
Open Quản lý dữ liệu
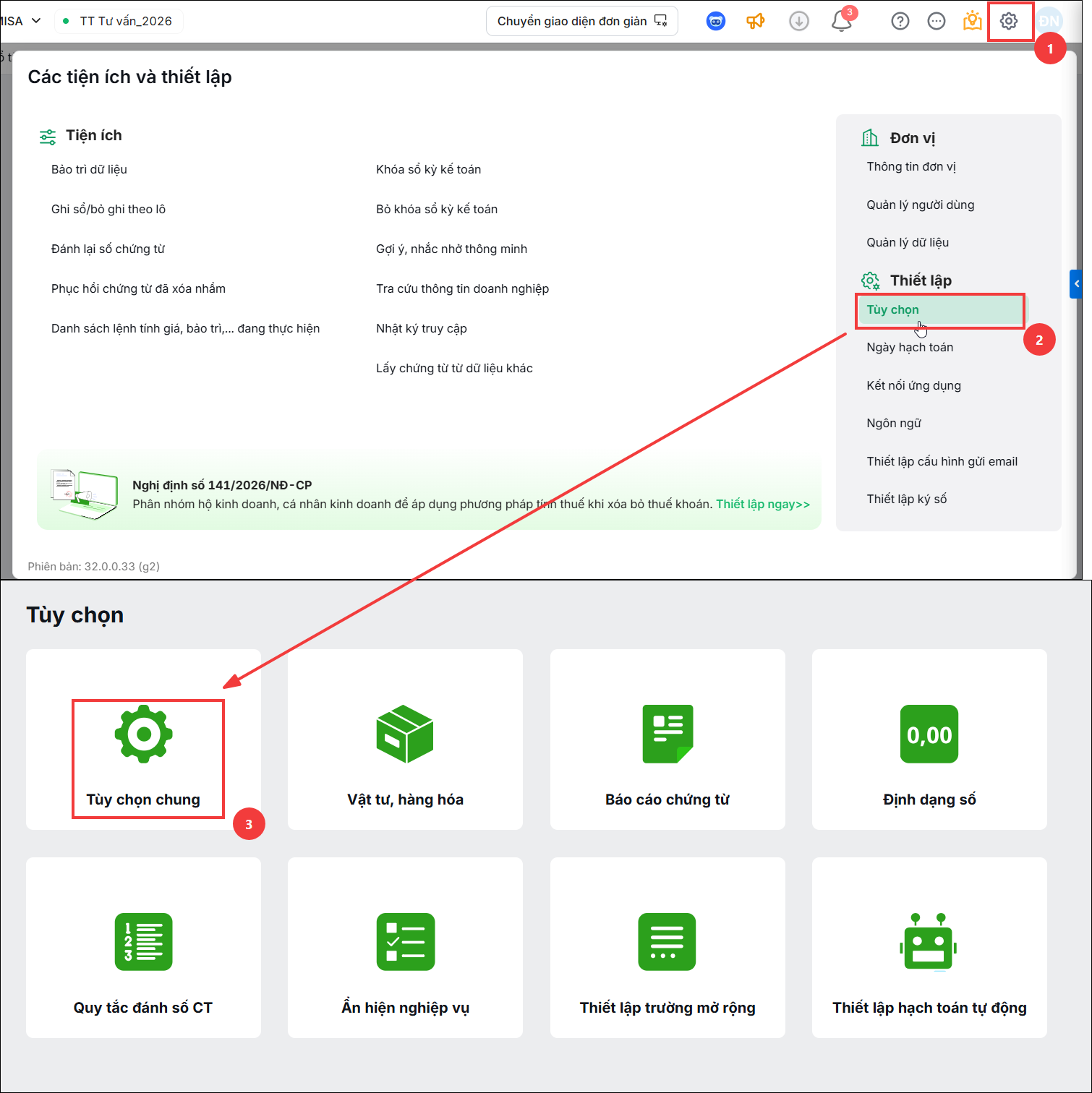point(908,242)
